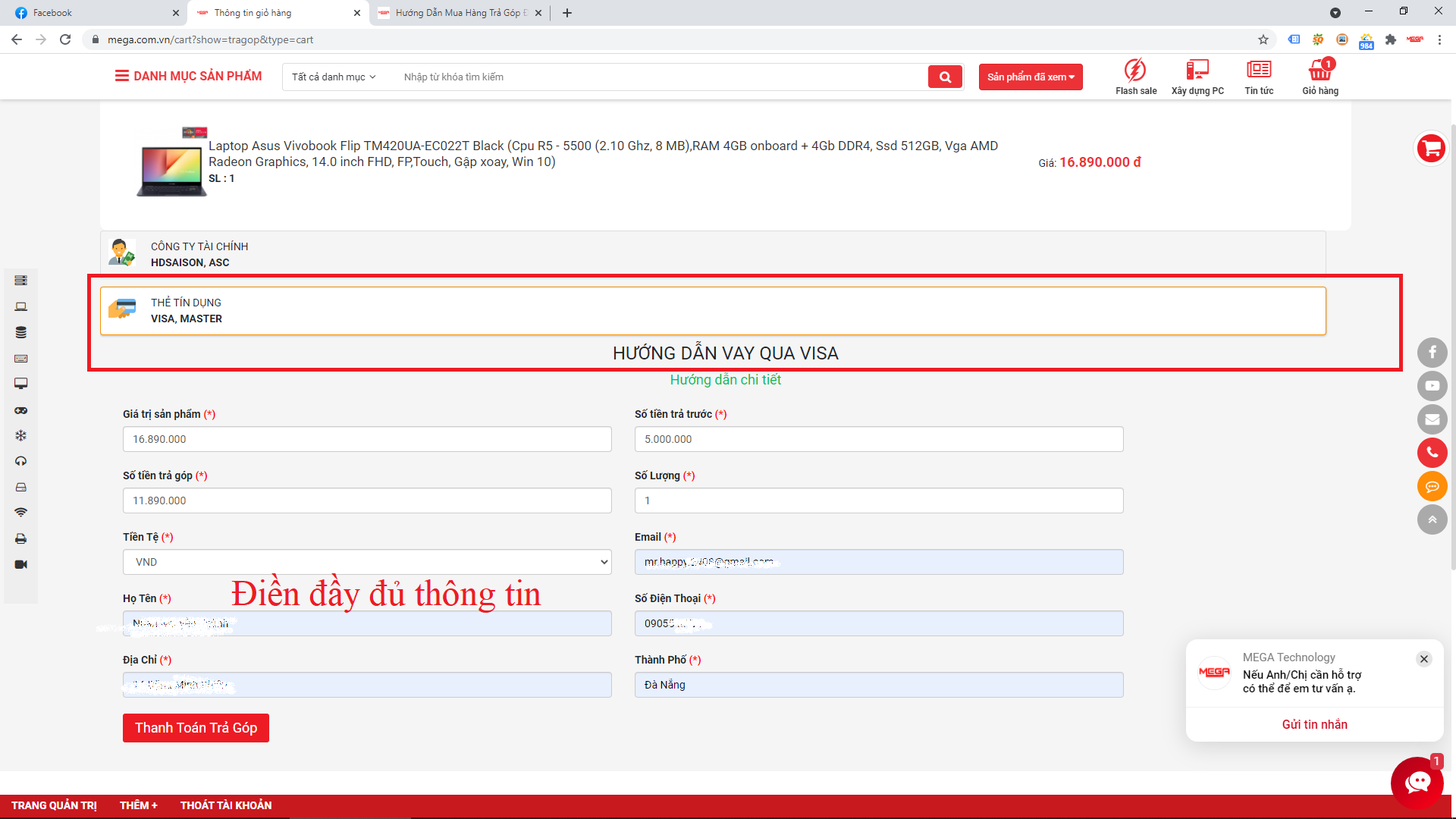The width and height of the screenshot is (1456, 819).
Task: Select the THẺ TÍN DỤNG Visa, Master option
Action: pos(713,311)
